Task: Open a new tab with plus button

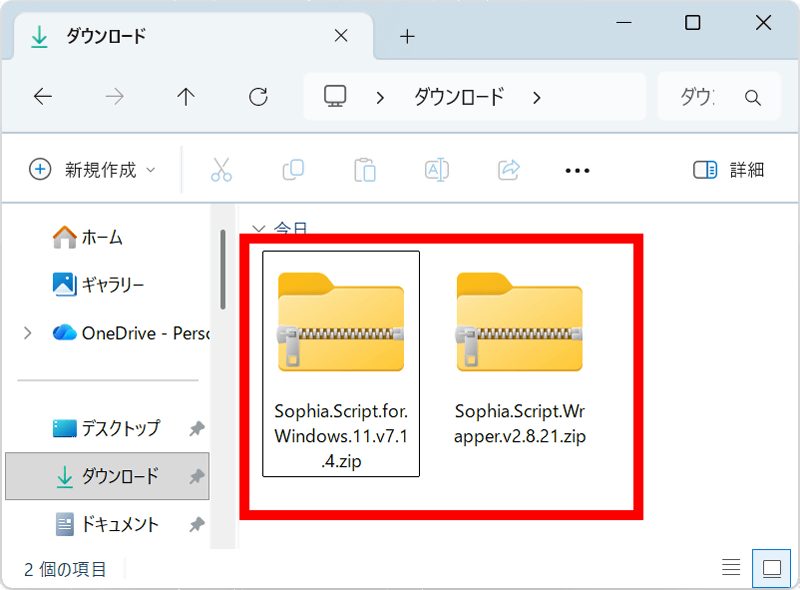Action: tap(406, 37)
